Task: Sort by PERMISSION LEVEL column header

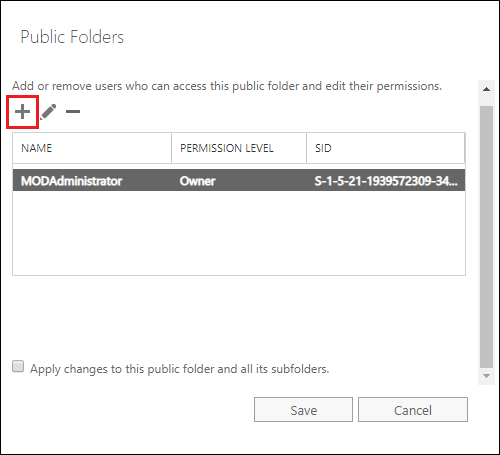Action: [x=239, y=148]
